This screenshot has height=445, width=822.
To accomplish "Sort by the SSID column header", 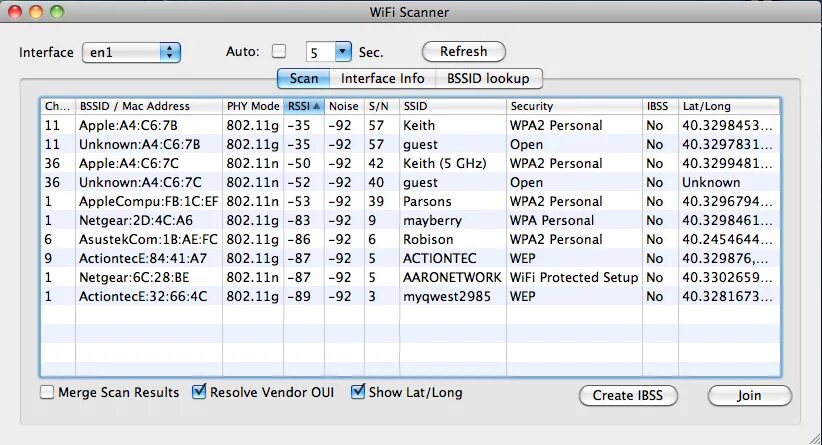I will pyautogui.click(x=452, y=106).
